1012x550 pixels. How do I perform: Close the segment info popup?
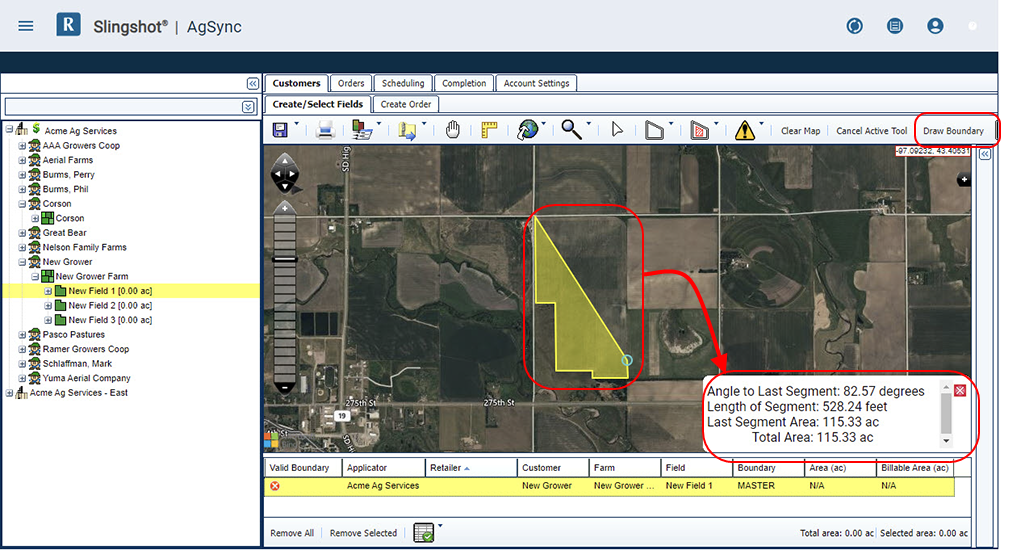click(x=960, y=391)
